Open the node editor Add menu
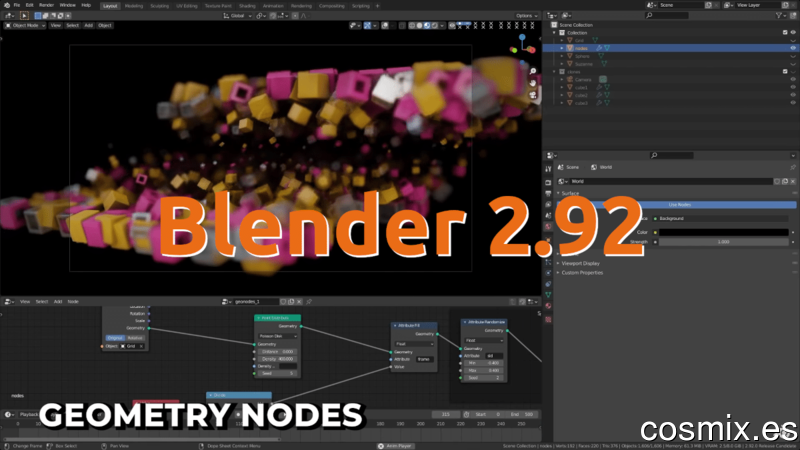Viewport: 800px width, 450px height. pyautogui.click(x=58, y=302)
